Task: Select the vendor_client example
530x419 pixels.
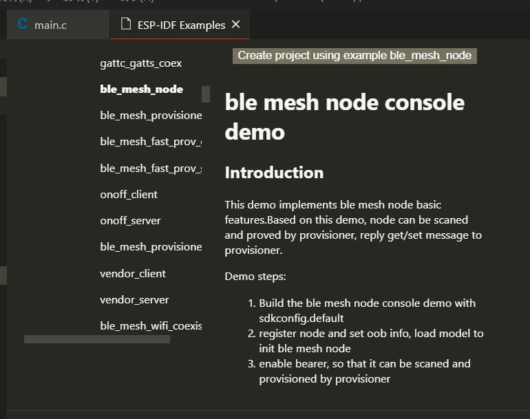Action: click(132, 274)
